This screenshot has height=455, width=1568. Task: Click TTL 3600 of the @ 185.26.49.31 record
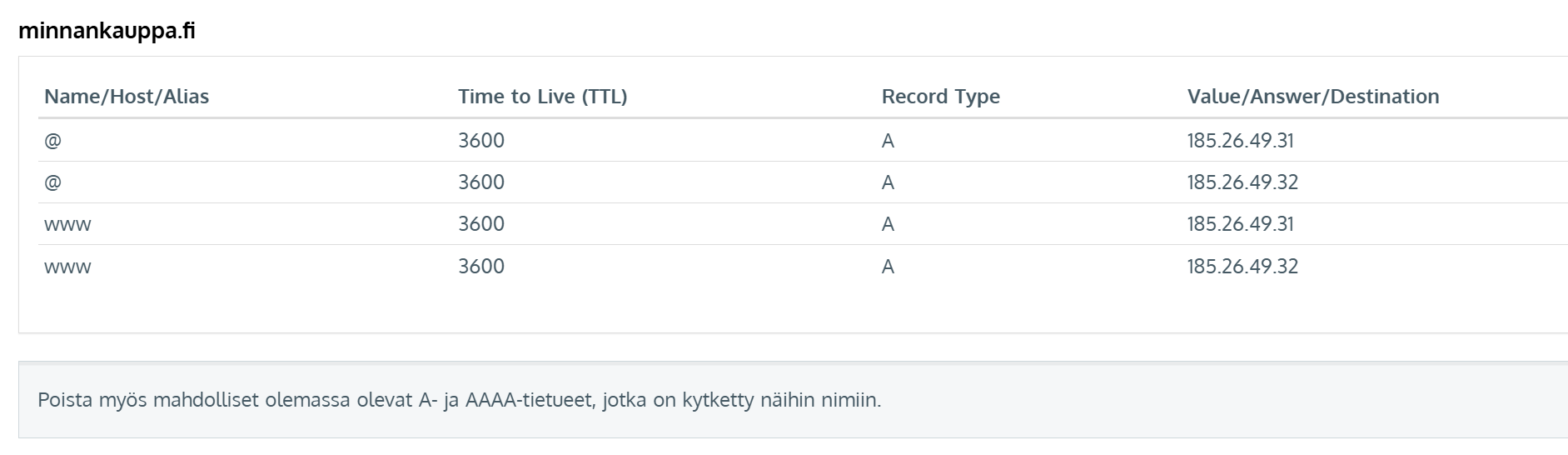[x=481, y=141]
